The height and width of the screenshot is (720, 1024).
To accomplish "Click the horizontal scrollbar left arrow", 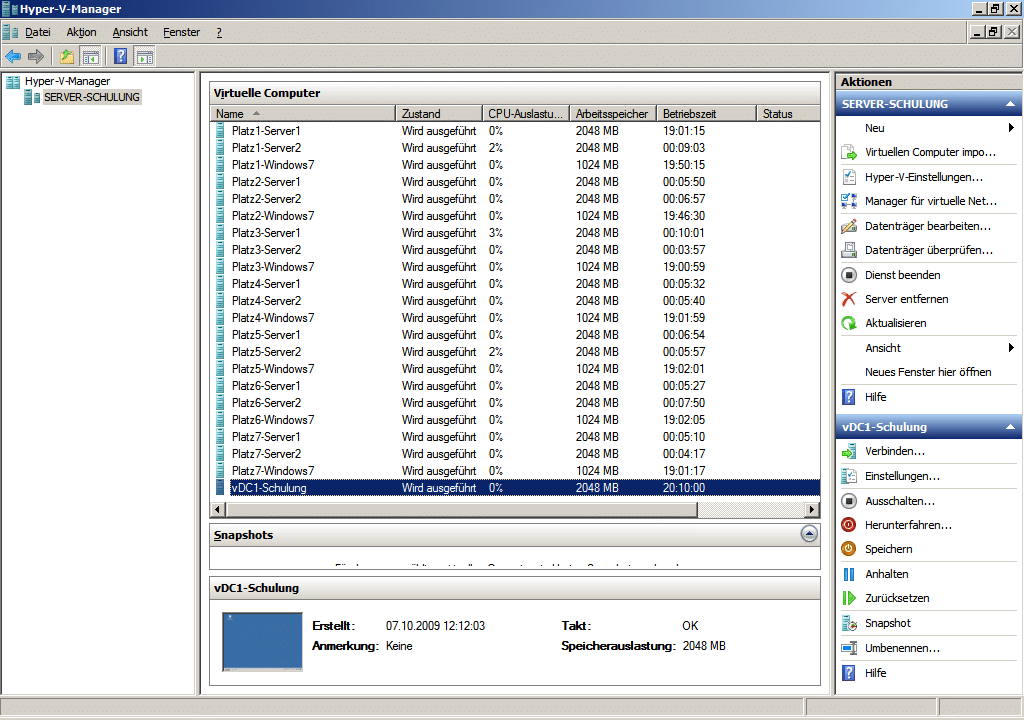I will [x=218, y=509].
